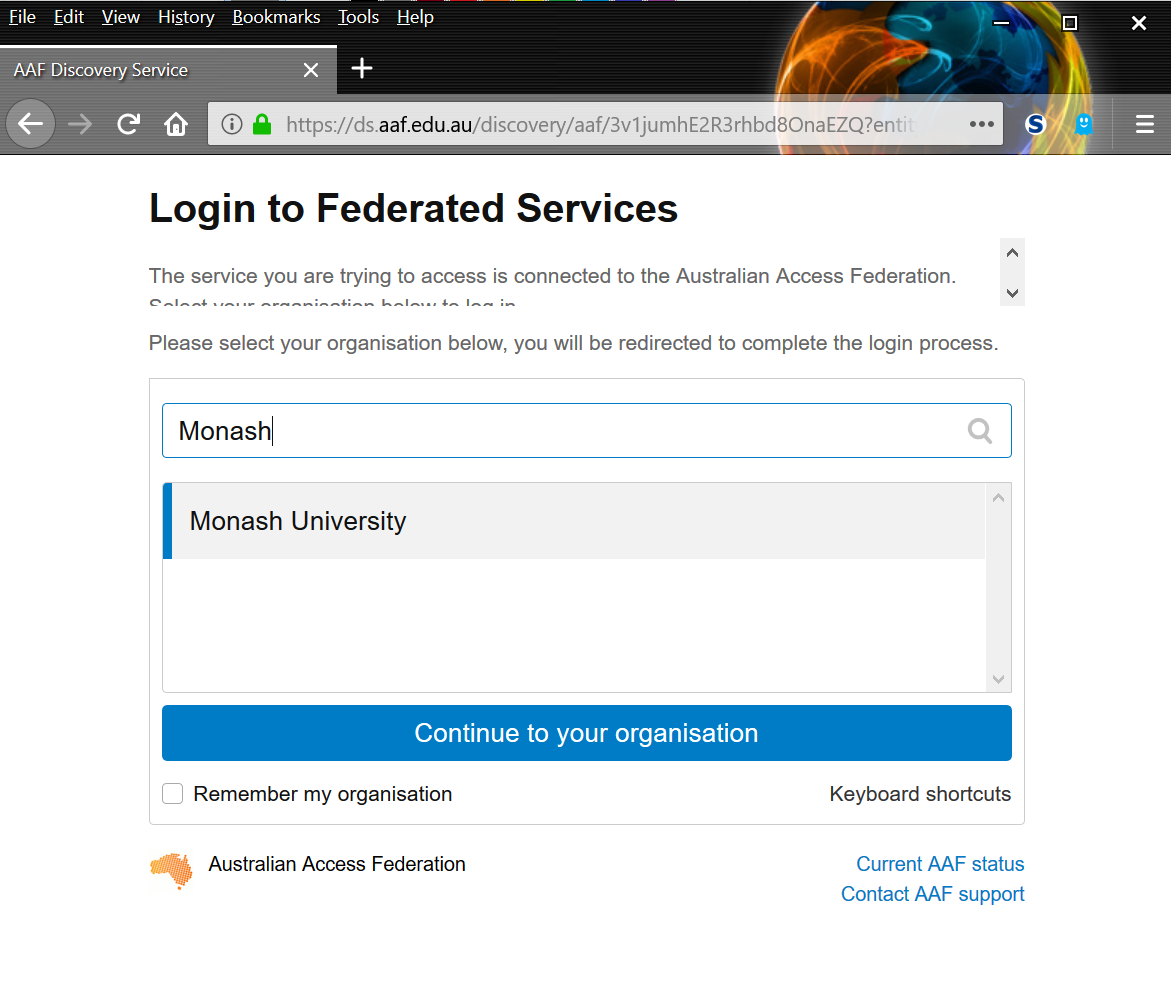Show site information via the info icon
The image size is (1171, 994).
(232, 124)
